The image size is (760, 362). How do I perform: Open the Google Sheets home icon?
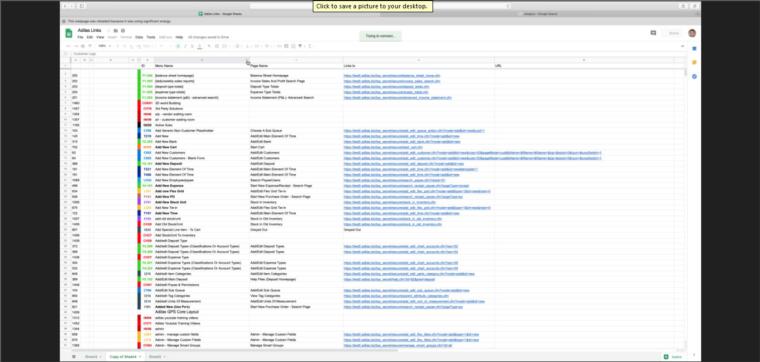[69, 33]
